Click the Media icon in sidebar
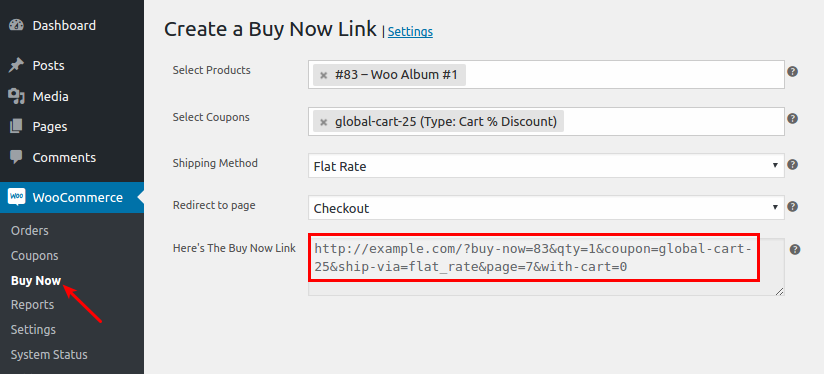Viewport: 824px width, 374px height. [16, 96]
